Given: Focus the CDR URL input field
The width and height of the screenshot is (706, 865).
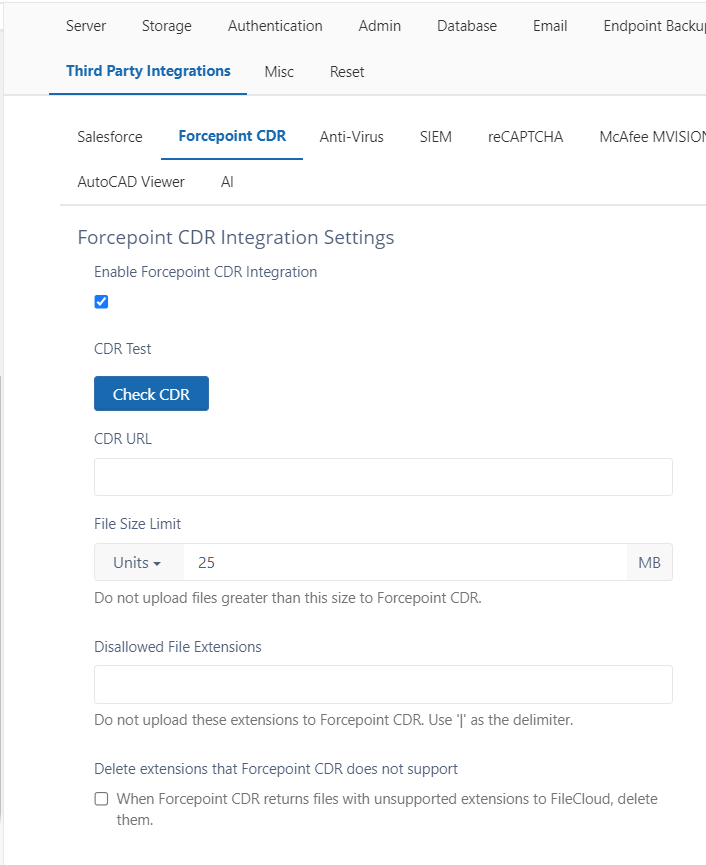Looking at the screenshot, I should 383,477.
